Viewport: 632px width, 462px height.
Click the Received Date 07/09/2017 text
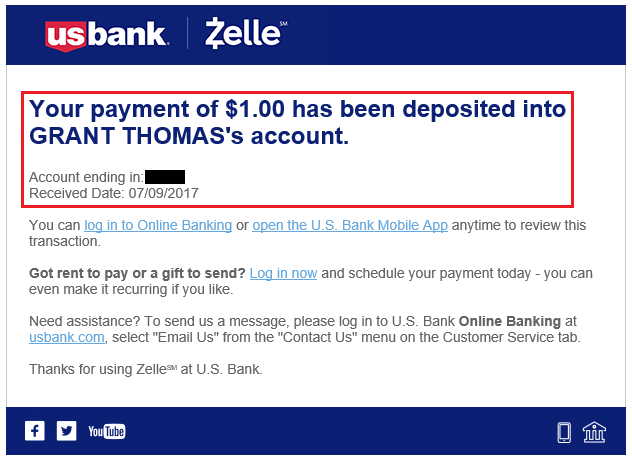click(114, 193)
